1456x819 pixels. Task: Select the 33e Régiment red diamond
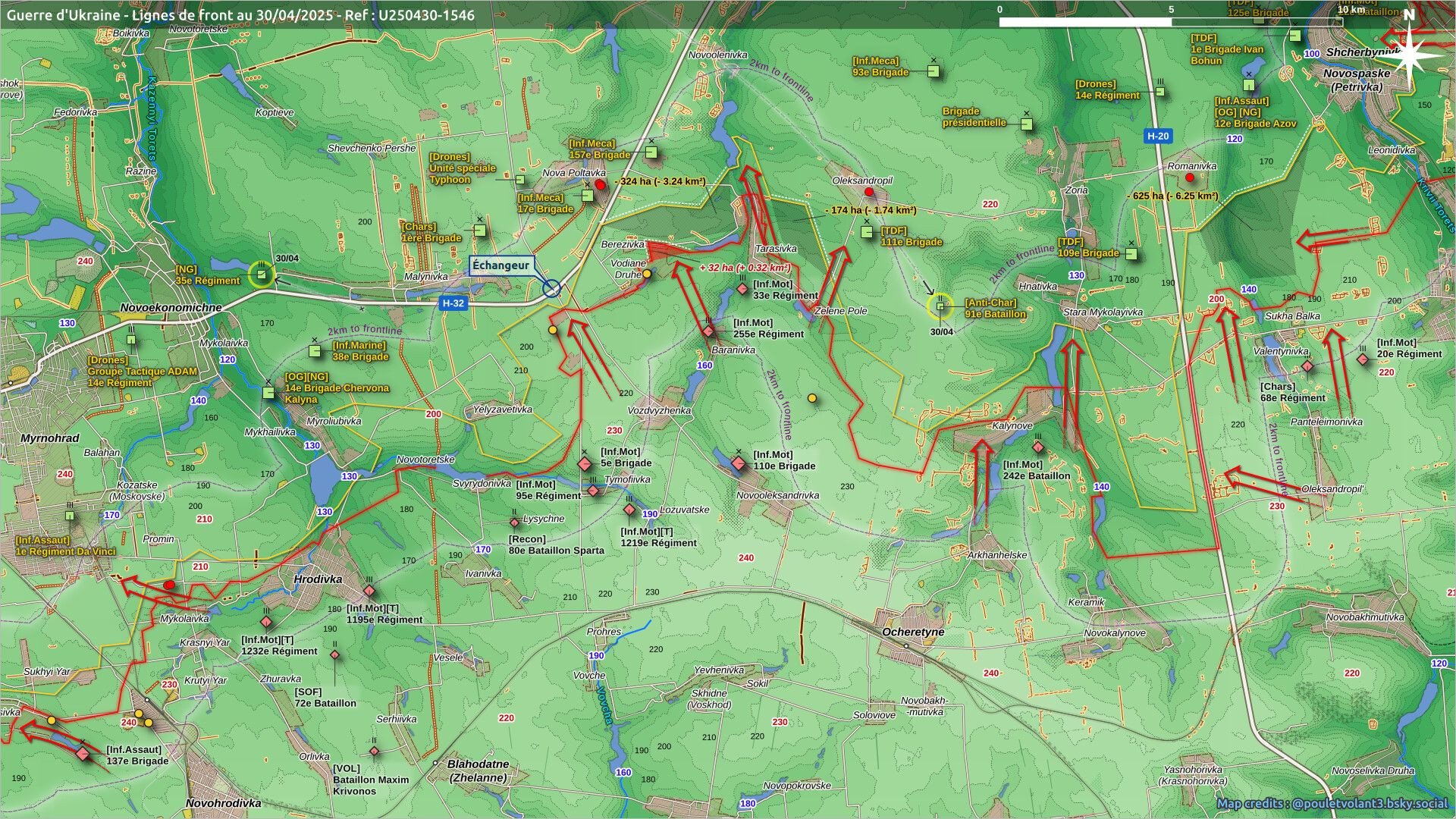(742, 289)
